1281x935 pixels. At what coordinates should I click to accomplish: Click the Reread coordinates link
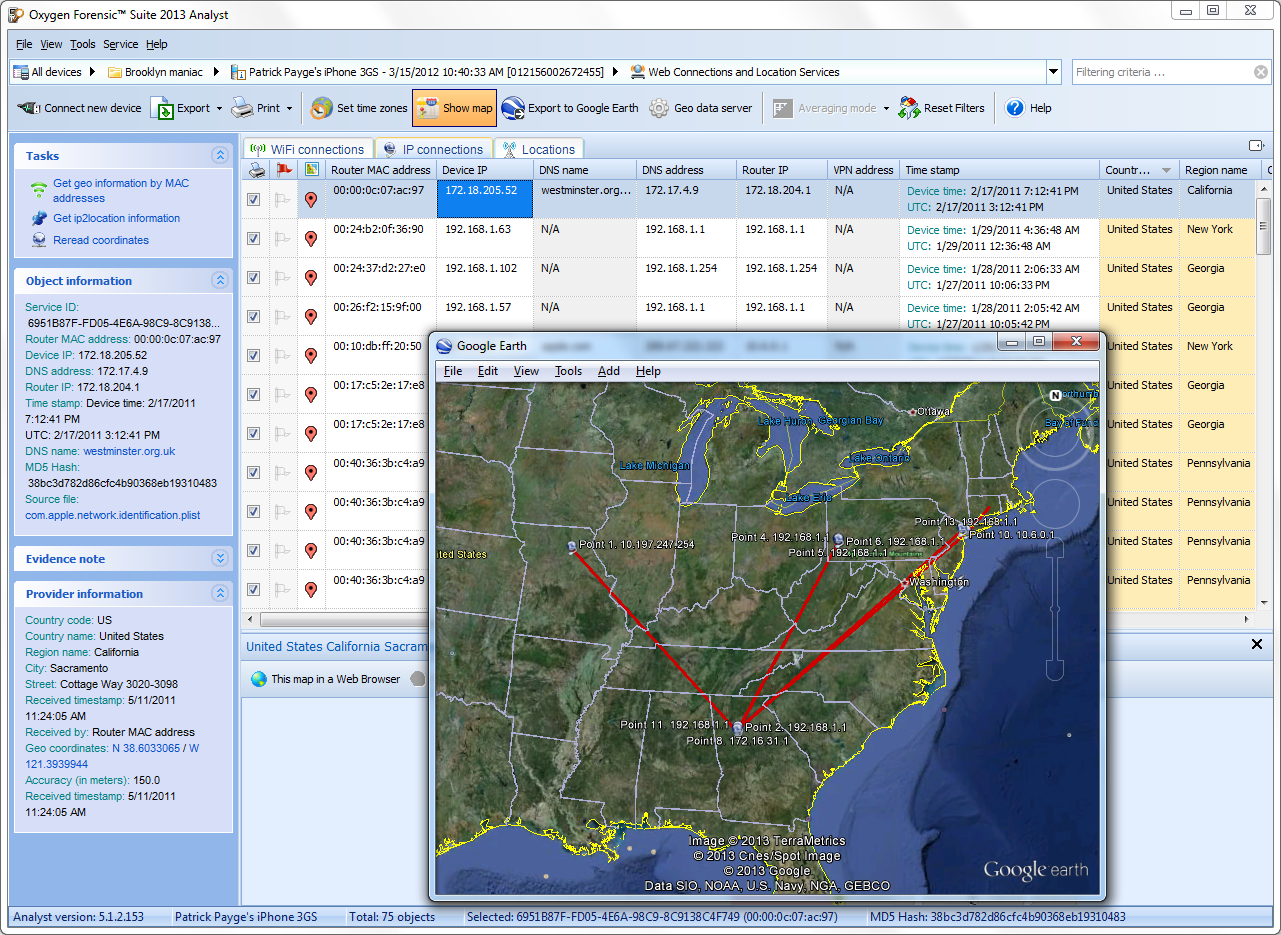(100, 240)
